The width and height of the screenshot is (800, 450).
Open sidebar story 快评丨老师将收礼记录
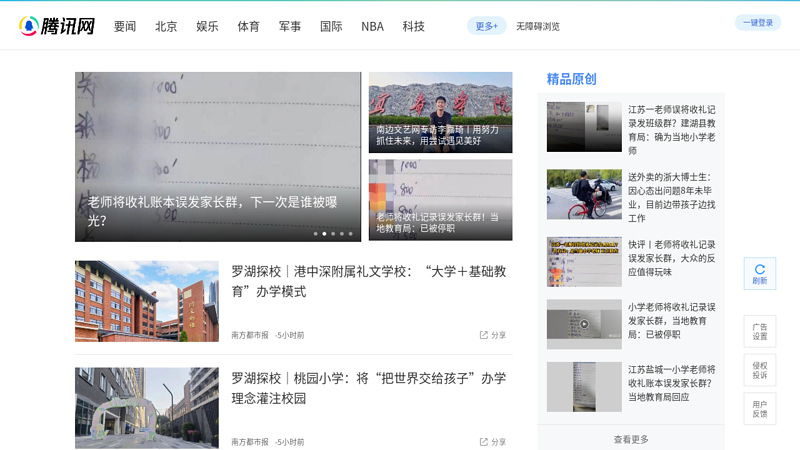point(671,258)
